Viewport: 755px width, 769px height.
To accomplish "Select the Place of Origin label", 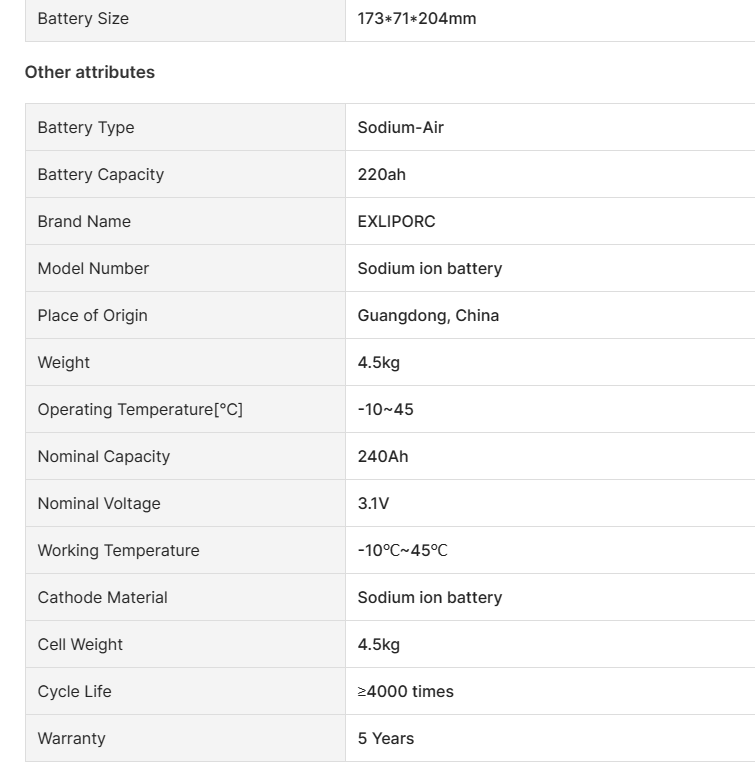I will [92, 315].
